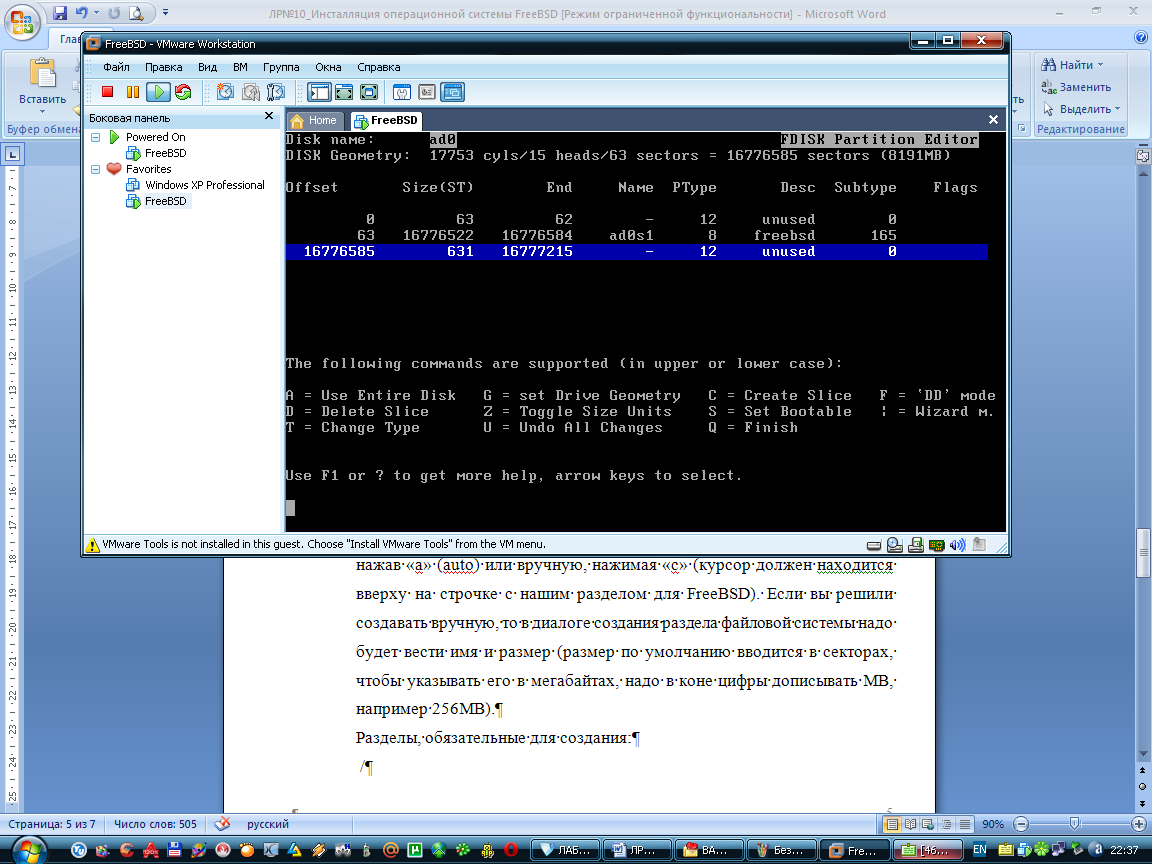
Task: Click the word count in status bar
Action: [x=155, y=824]
